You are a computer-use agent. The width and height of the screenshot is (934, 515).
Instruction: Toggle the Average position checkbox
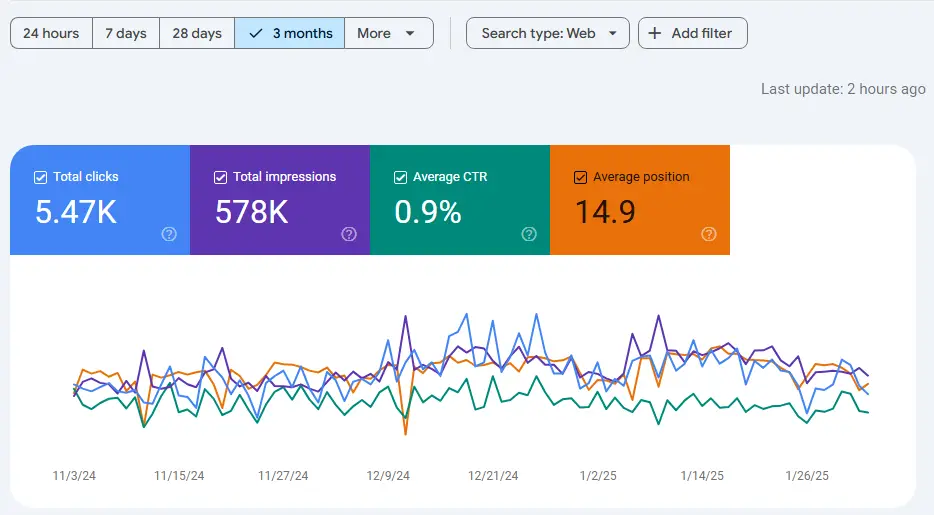pyautogui.click(x=580, y=177)
